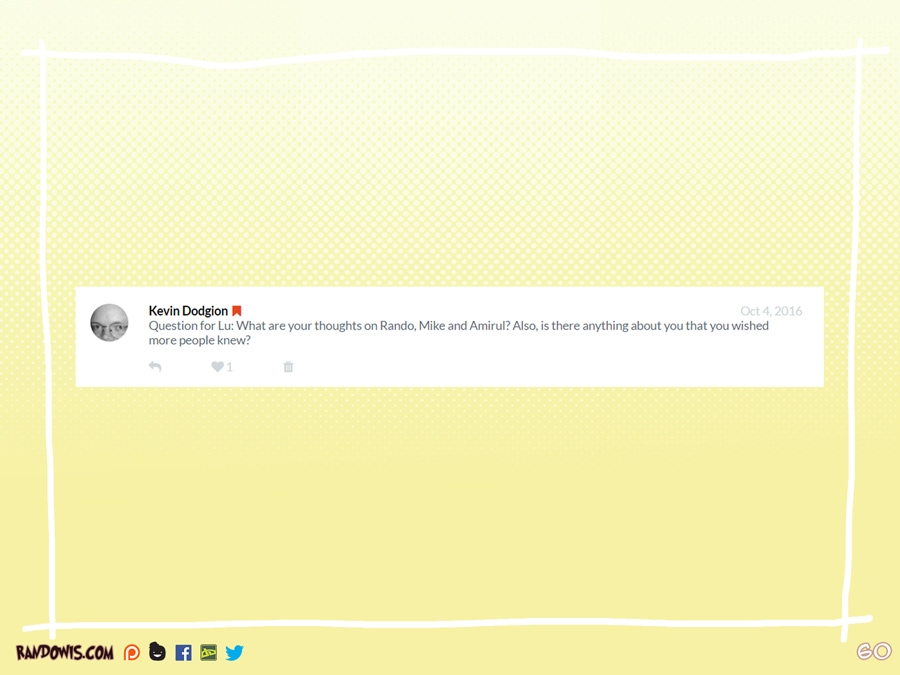The width and height of the screenshot is (900, 675).
Task: Open the Facebook icon in the footer
Action: pos(183,653)
